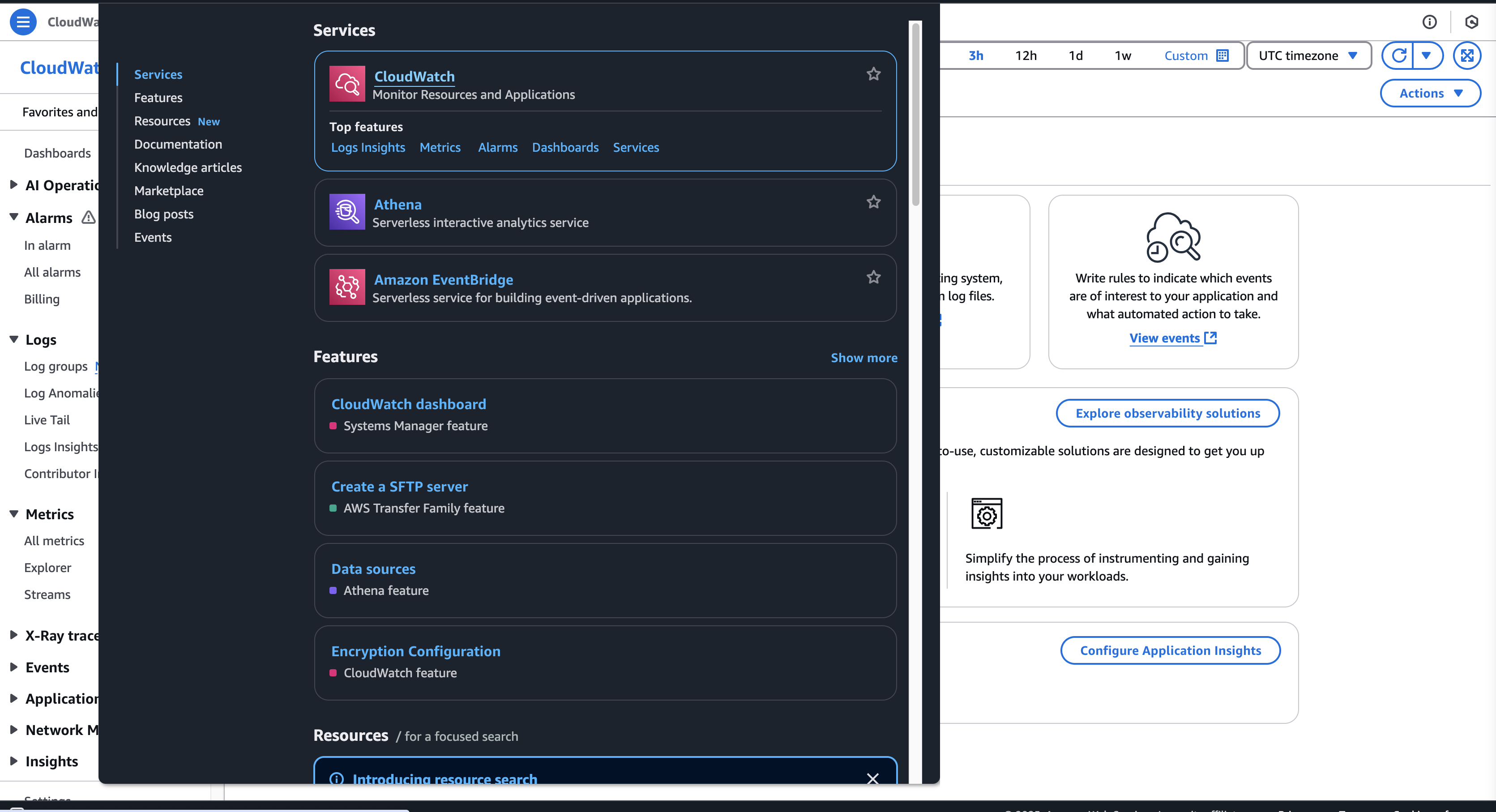Click the Amazon EventBridge service icon
Viewport: 1496px width, 812px height.
(347, 287)
